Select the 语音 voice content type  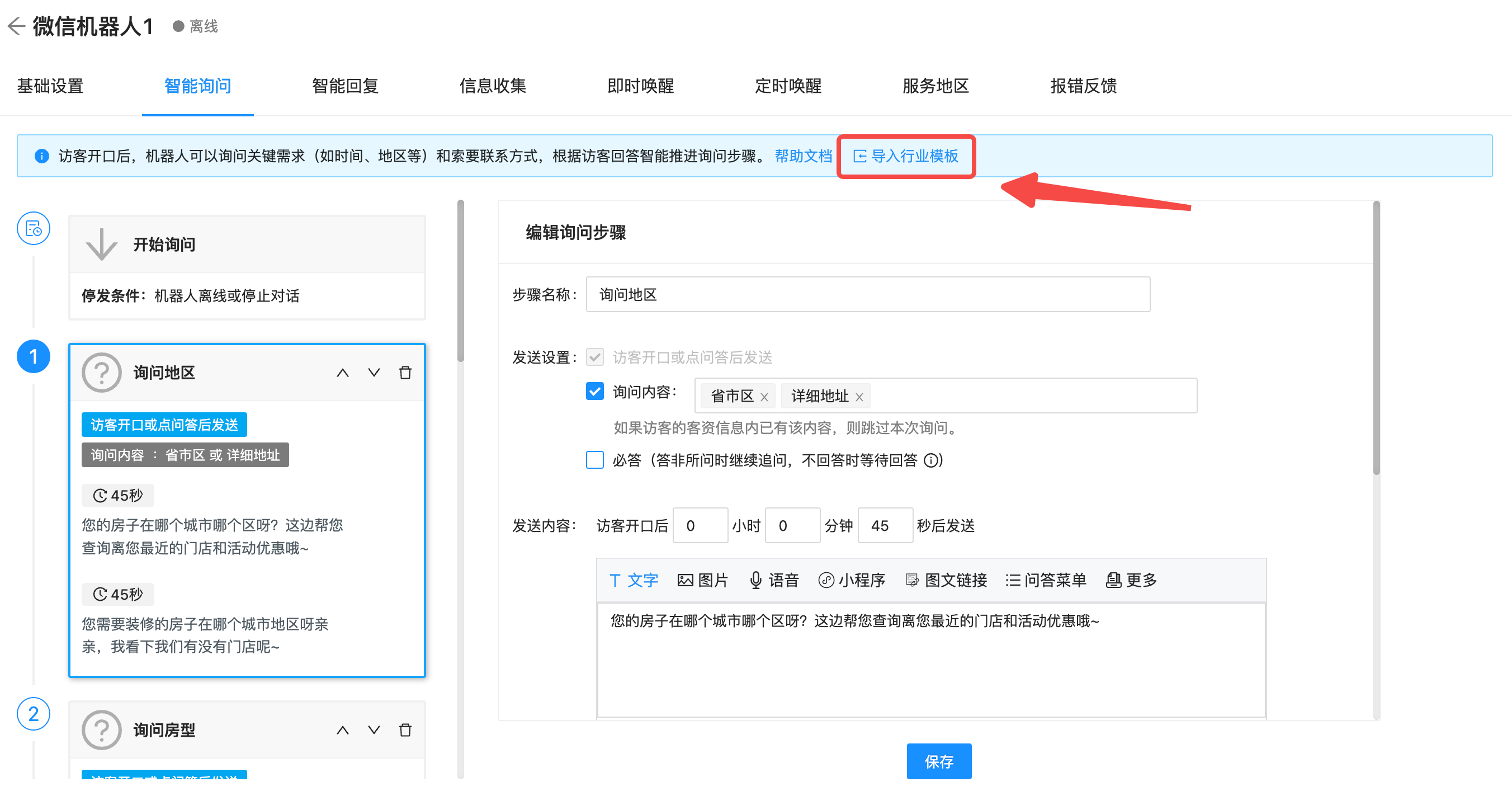pos(774,580)
